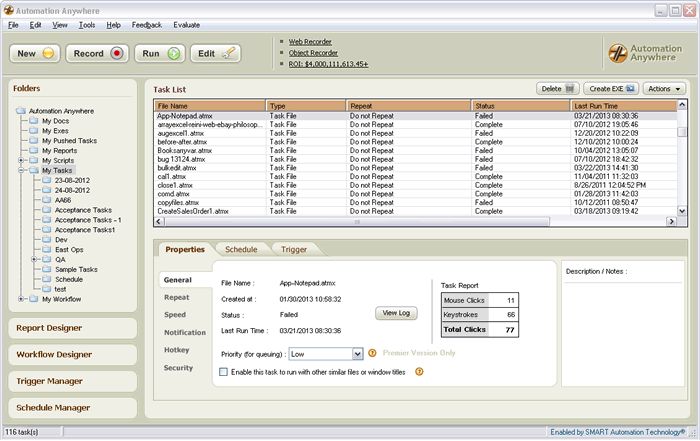Expand the My Scripts folder node
This screenshot has height=441, width=700.
[x=21, y=161]
